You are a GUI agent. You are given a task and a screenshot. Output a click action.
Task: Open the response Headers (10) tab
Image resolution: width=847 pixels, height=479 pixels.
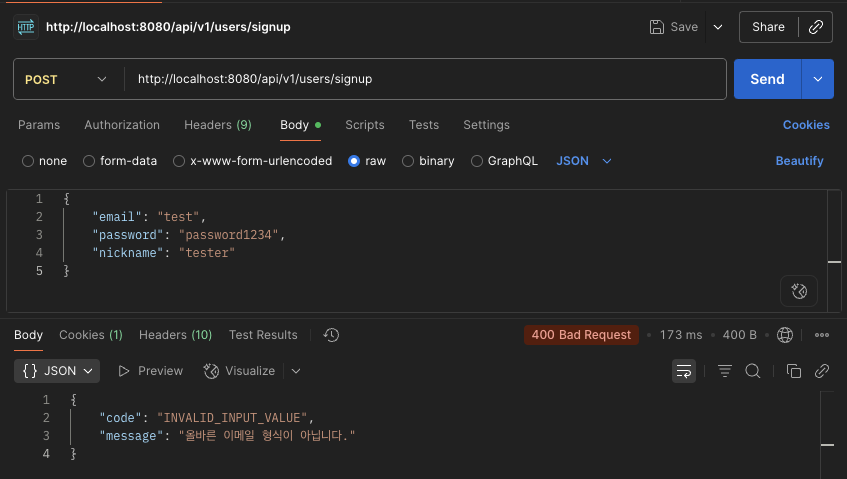pyautogui.click(x=175, y=335)
